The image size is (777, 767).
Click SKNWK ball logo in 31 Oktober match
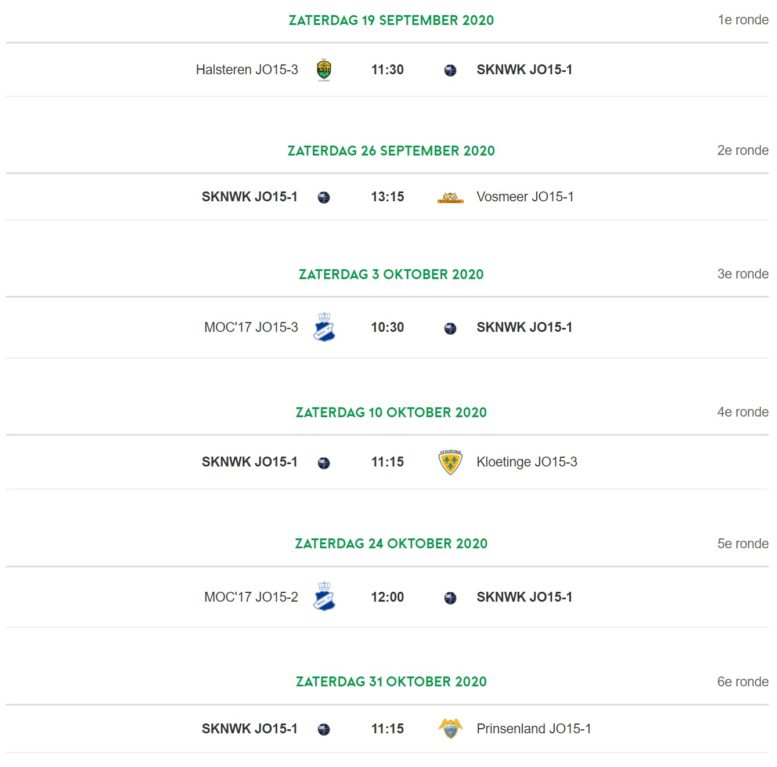click(324, 729)
